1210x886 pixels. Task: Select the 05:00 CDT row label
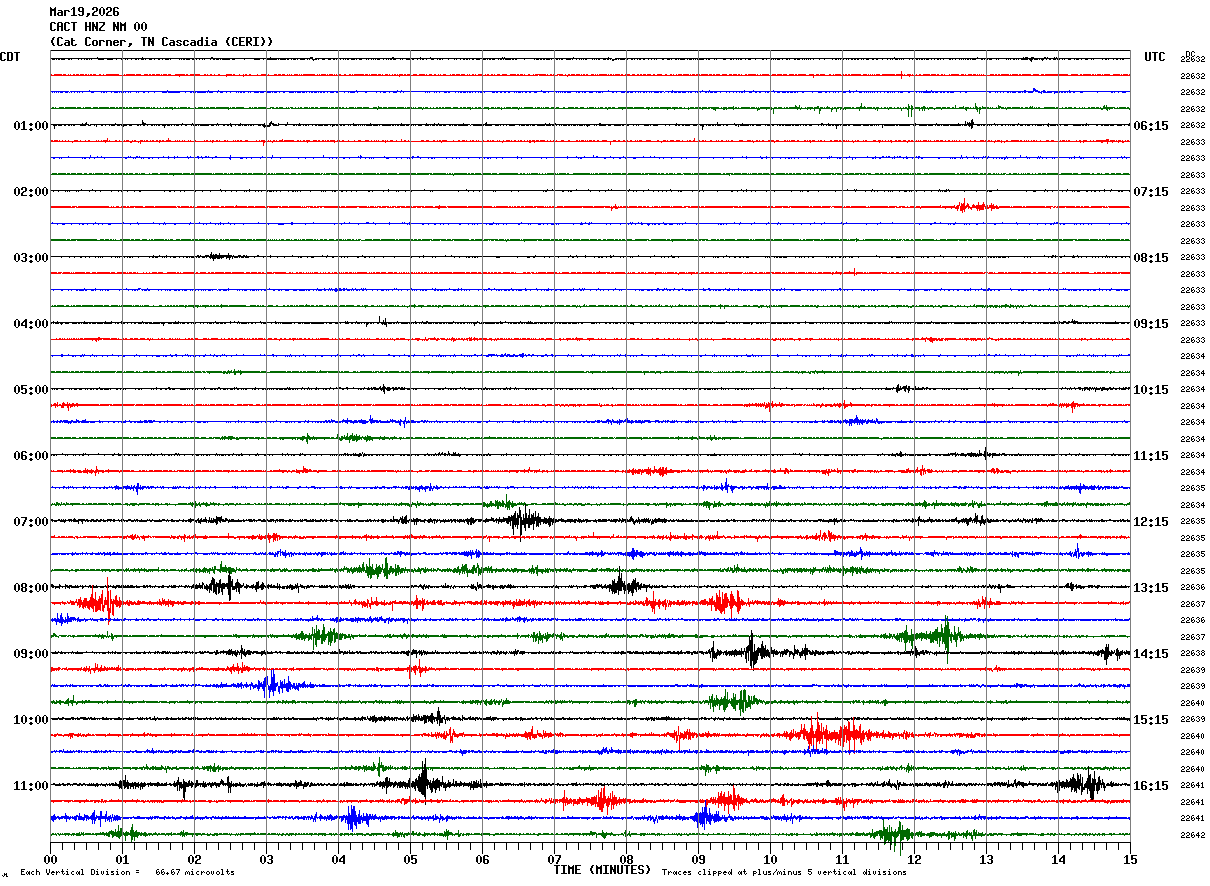coord(31,390)
